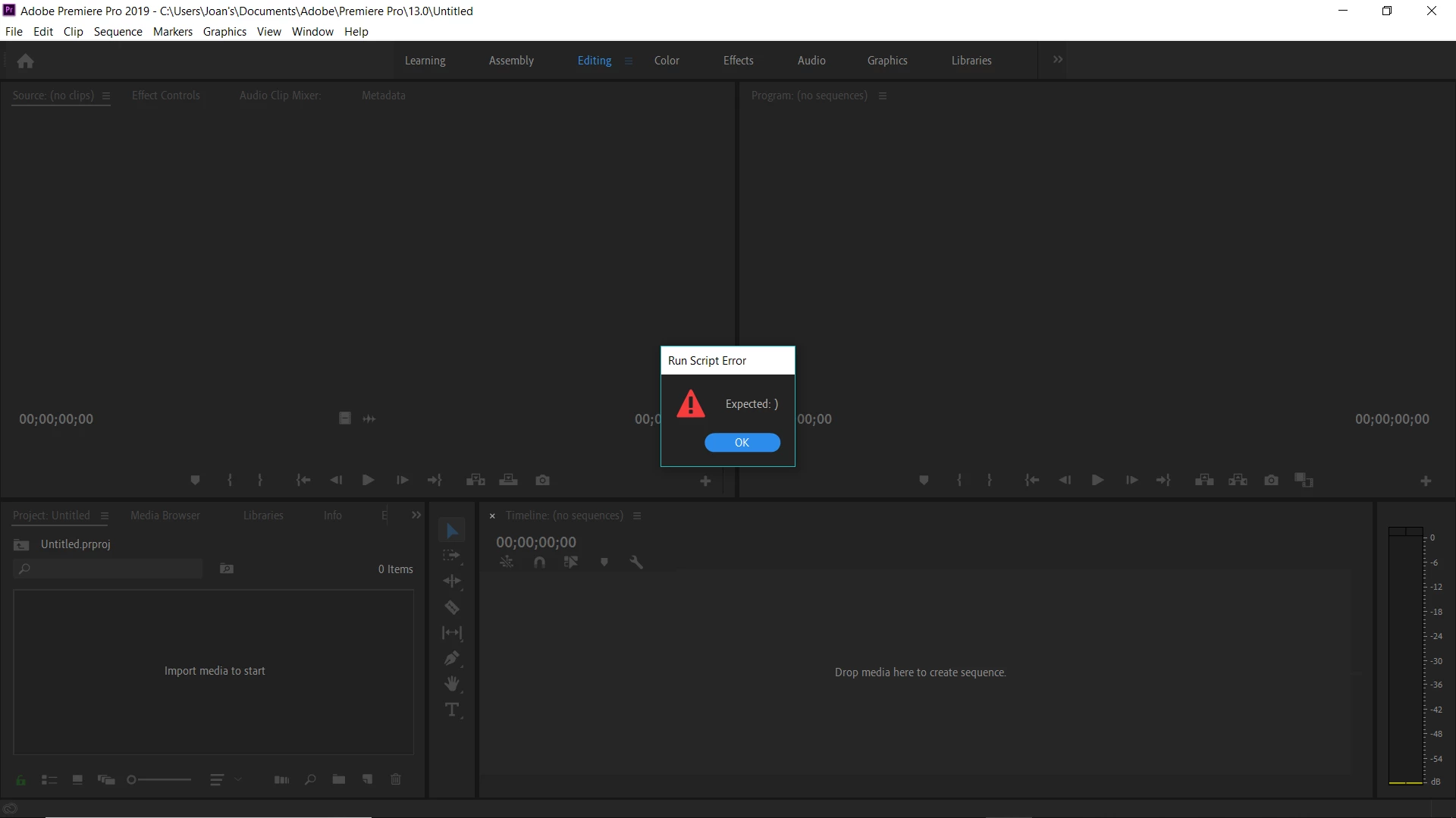Click the Project search field

(108, 569)
